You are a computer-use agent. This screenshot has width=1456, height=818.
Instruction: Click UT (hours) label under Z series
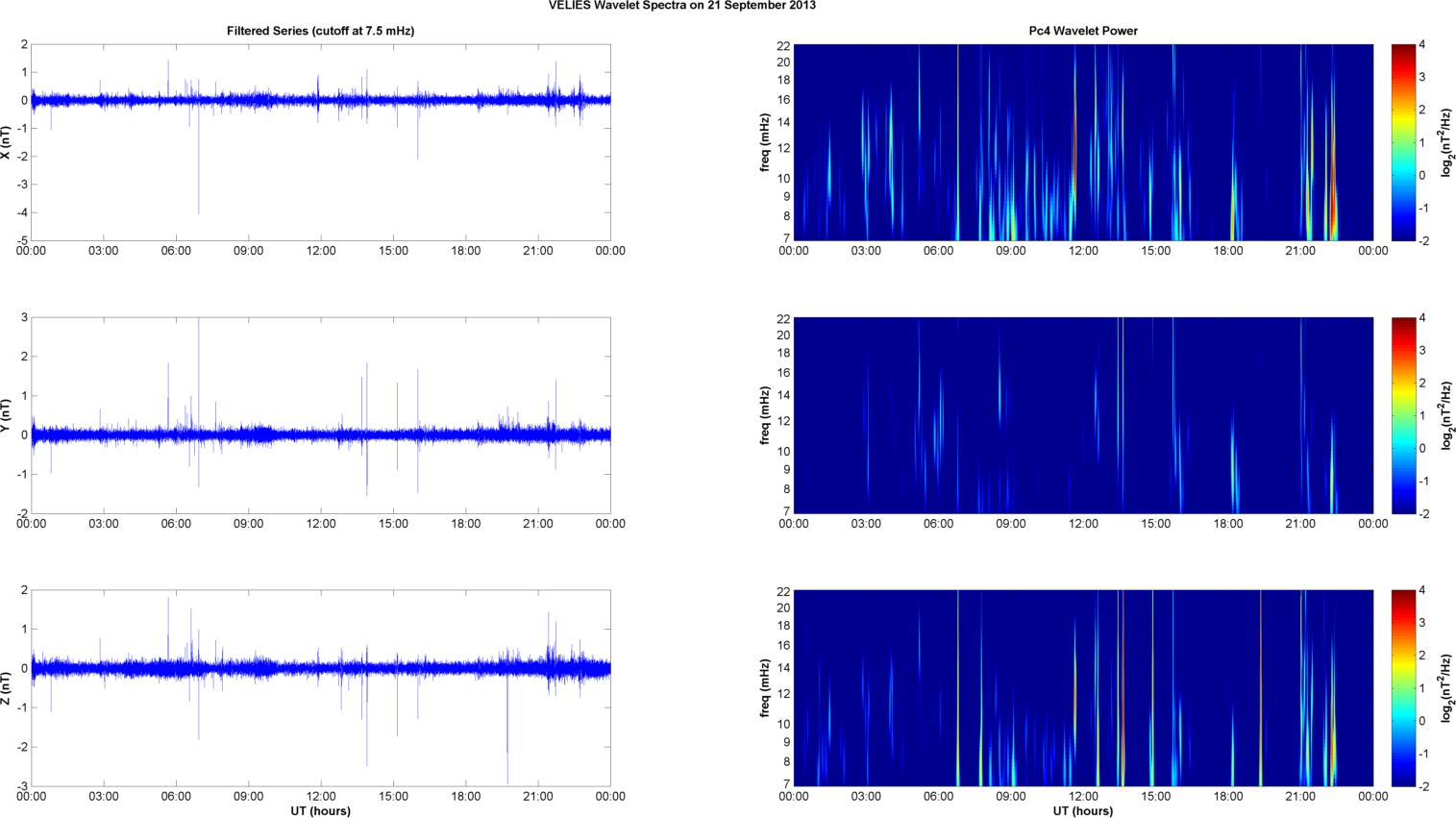click(x=320, y=810)
